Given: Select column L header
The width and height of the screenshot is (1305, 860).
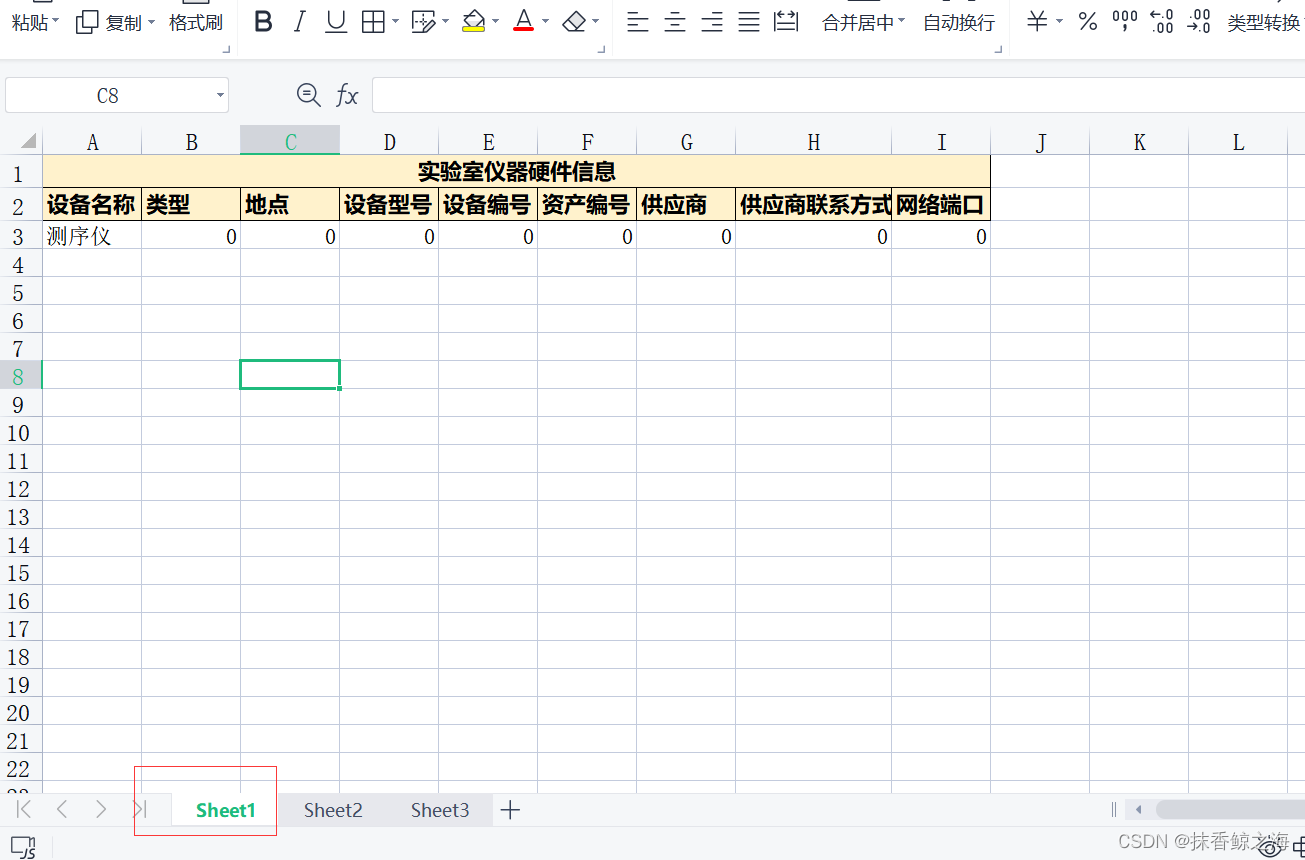Looking at the screenshot, I should [1238, 142].
